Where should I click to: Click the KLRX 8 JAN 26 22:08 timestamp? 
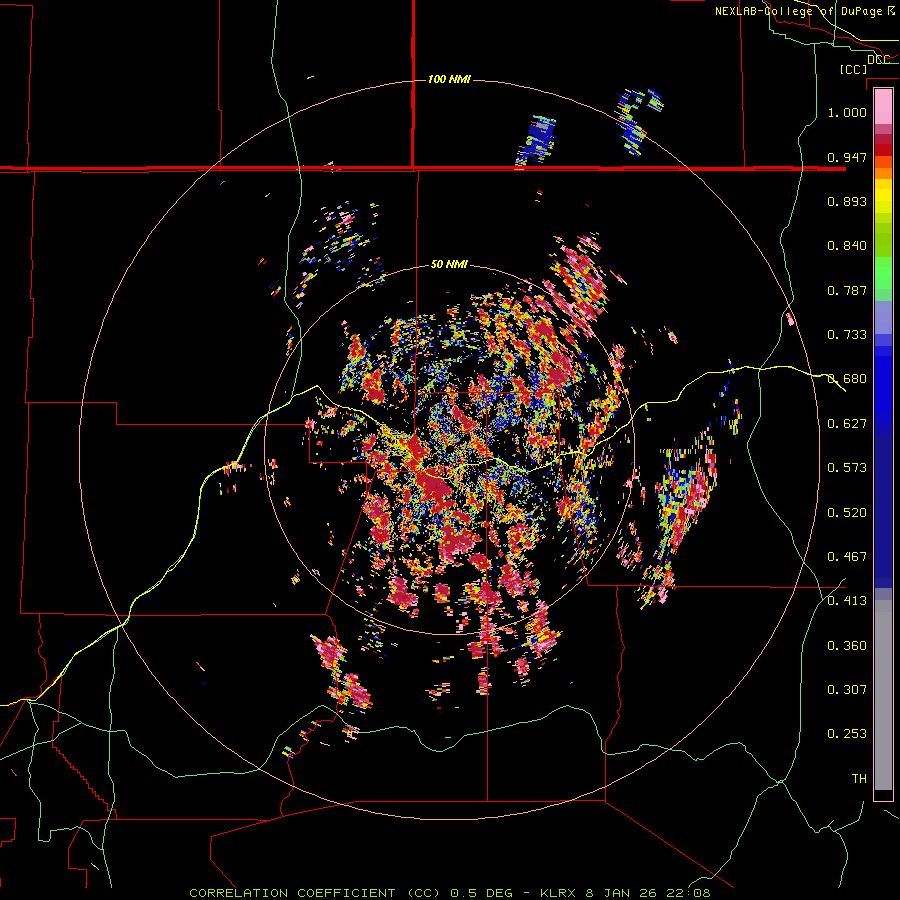pos(625,893)
